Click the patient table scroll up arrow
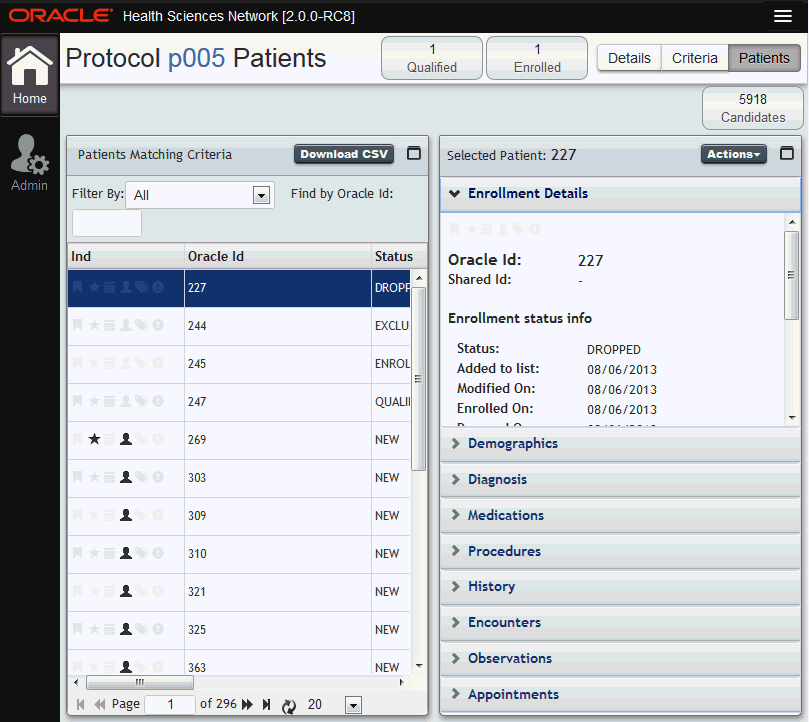The width and height of the screenshot is (809, 722). tap(419, 278)
